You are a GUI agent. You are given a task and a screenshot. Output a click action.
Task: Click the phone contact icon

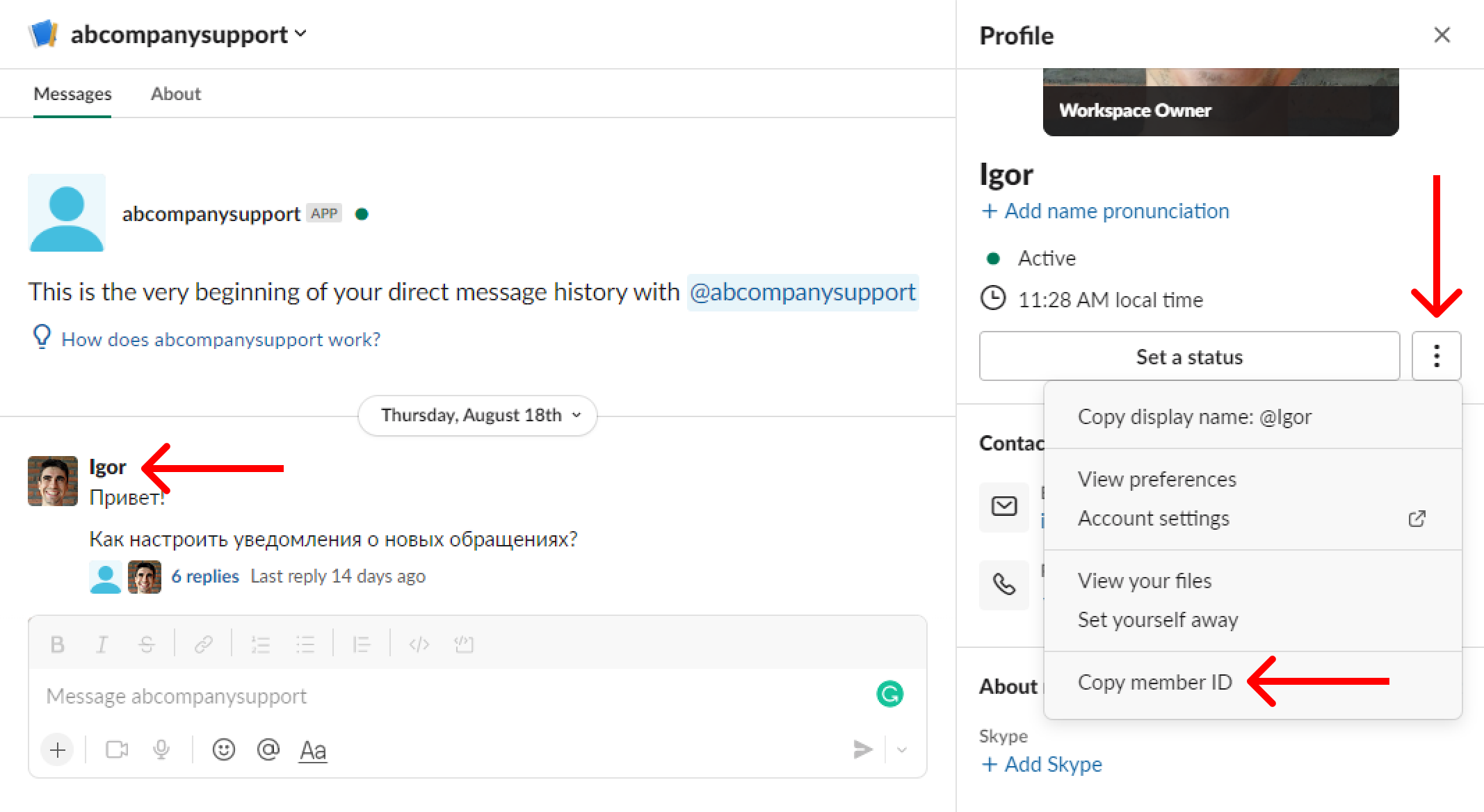pyautogui.click(x=1004, y=585)
